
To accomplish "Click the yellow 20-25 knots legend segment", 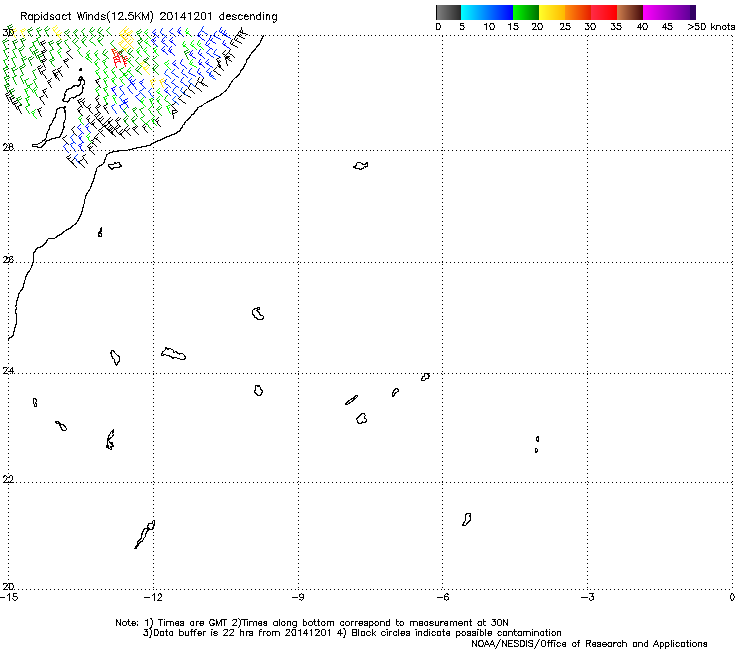I will [552, 12].
